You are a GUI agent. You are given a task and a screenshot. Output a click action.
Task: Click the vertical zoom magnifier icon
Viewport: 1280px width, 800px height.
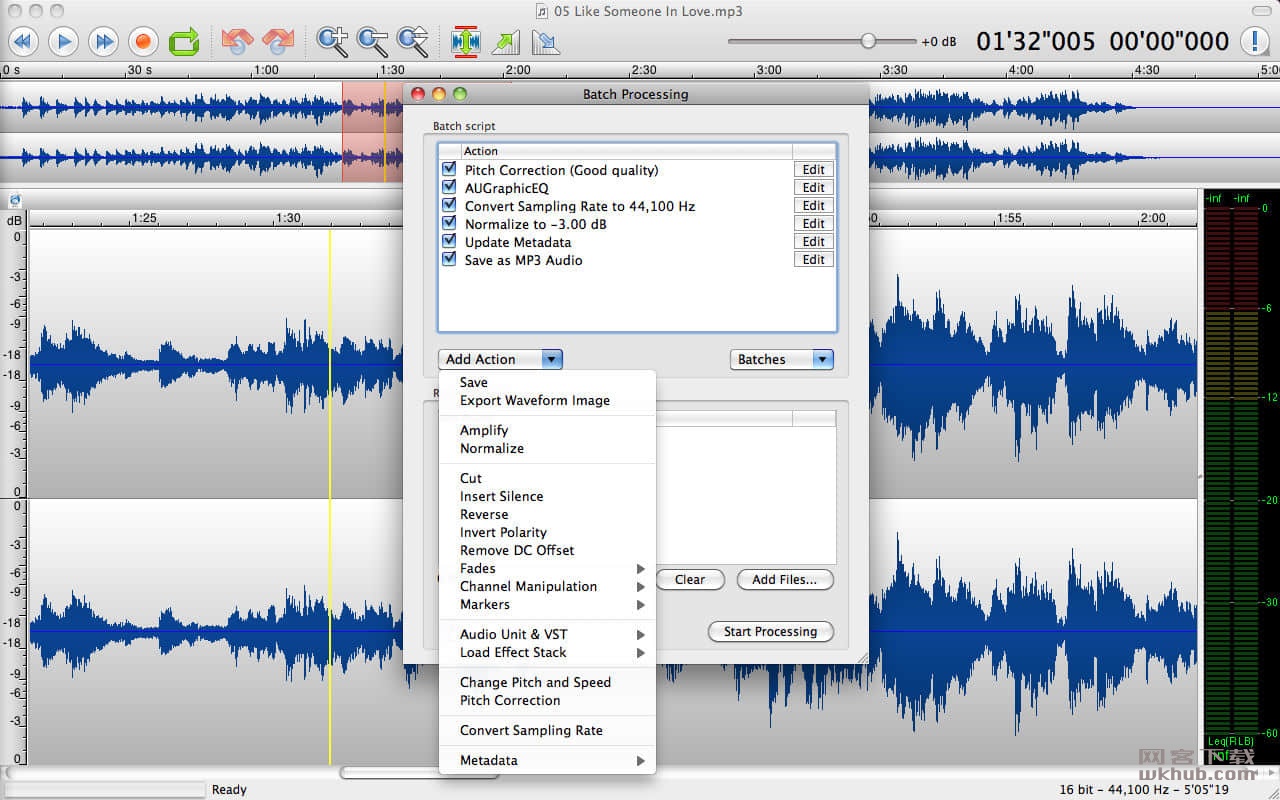(x=412, y=41)
